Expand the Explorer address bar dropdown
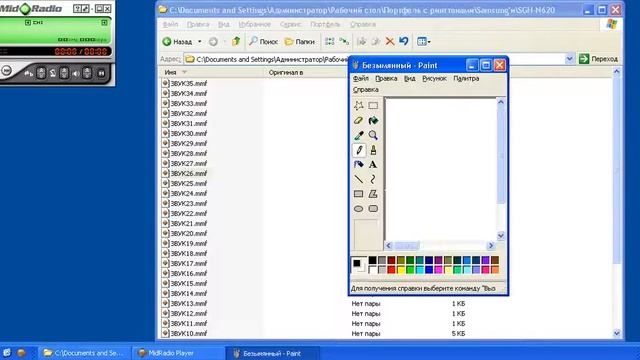This screenshot has width=640, height=360. point(570,59)
